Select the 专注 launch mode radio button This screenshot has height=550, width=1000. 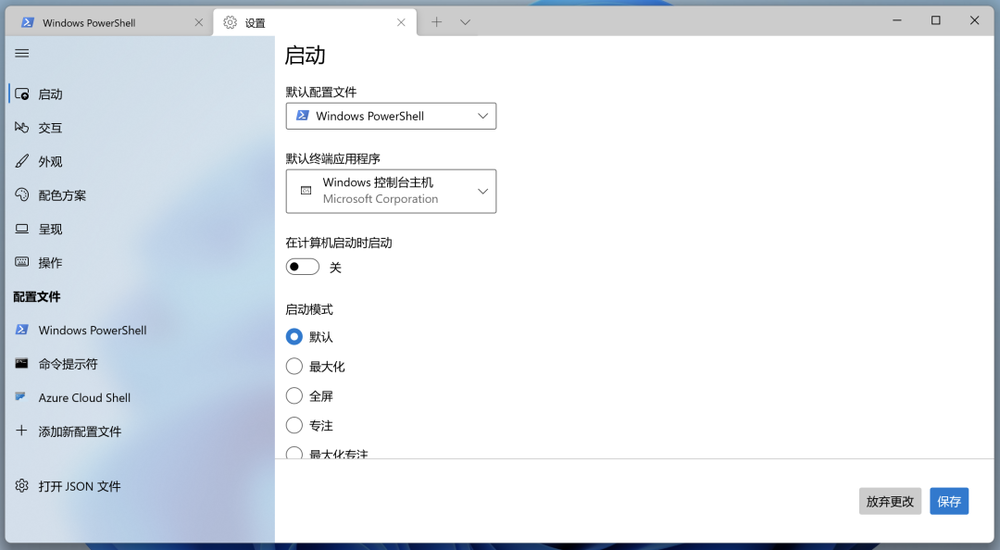(x=294, y=425)
